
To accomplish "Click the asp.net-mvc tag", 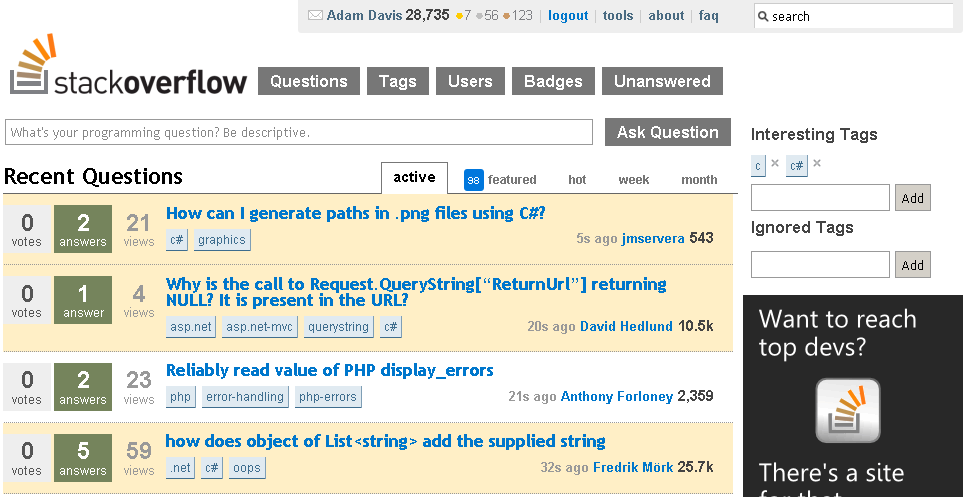I will click(259, 326).
